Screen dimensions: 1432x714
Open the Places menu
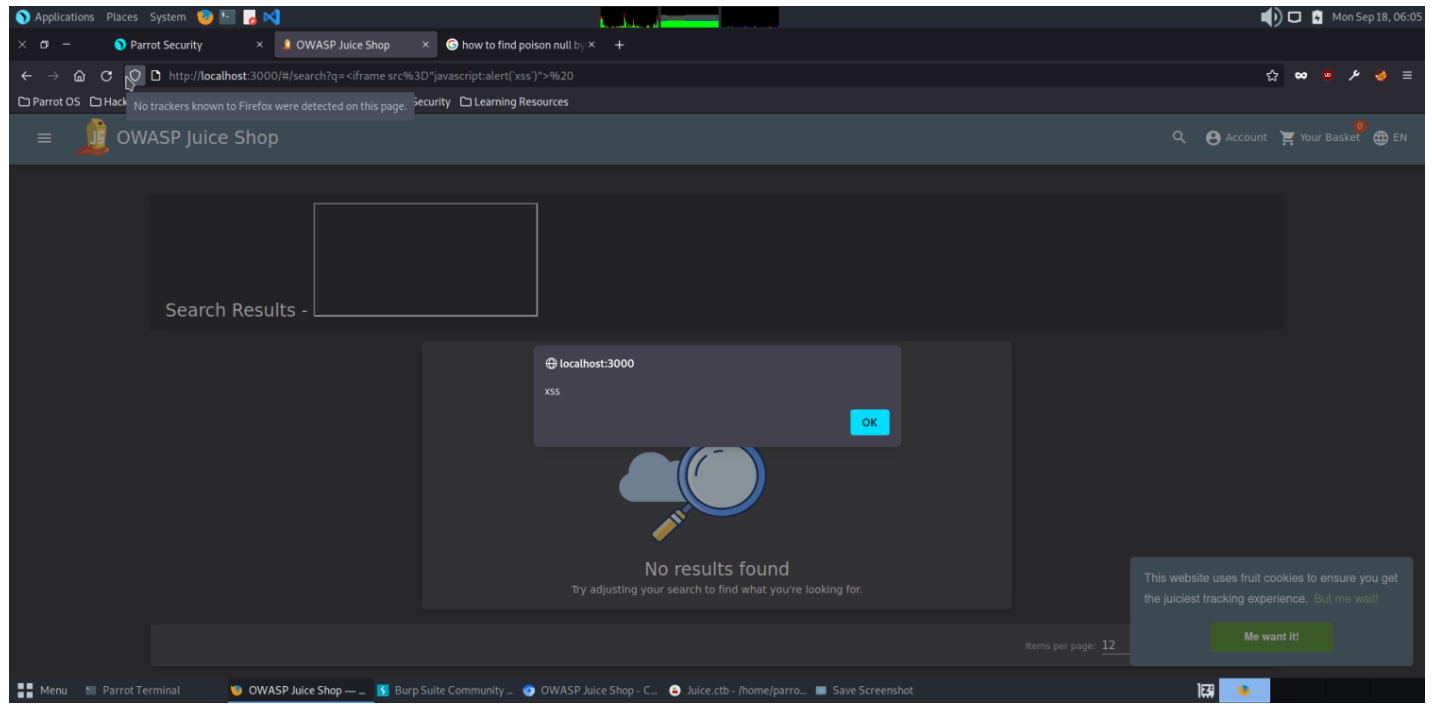122,17
